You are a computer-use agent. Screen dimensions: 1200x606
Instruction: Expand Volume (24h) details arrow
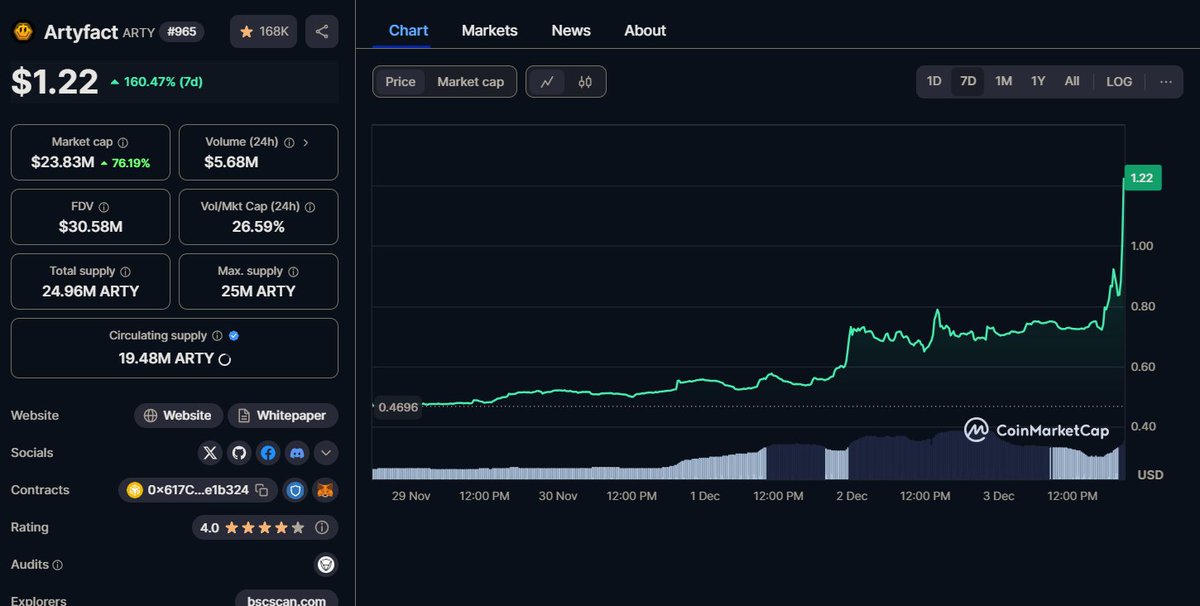click(306, 143)
